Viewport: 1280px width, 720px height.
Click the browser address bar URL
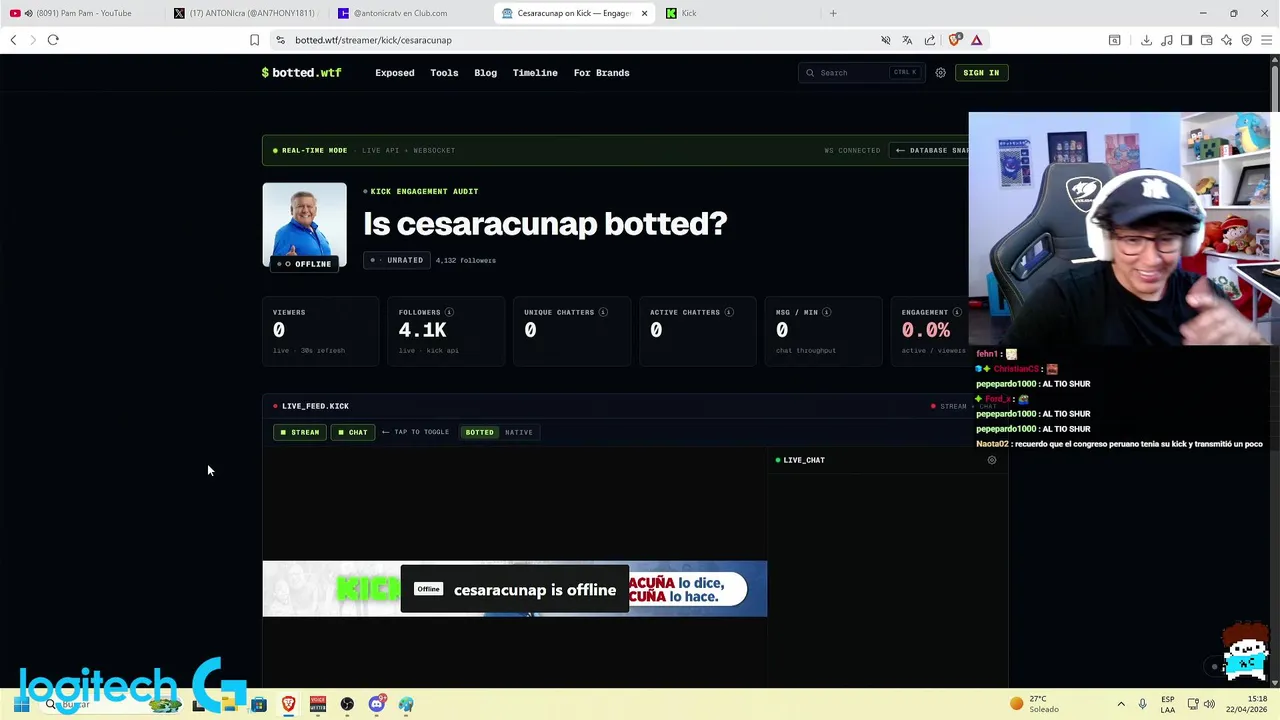(x=373, y=40)
